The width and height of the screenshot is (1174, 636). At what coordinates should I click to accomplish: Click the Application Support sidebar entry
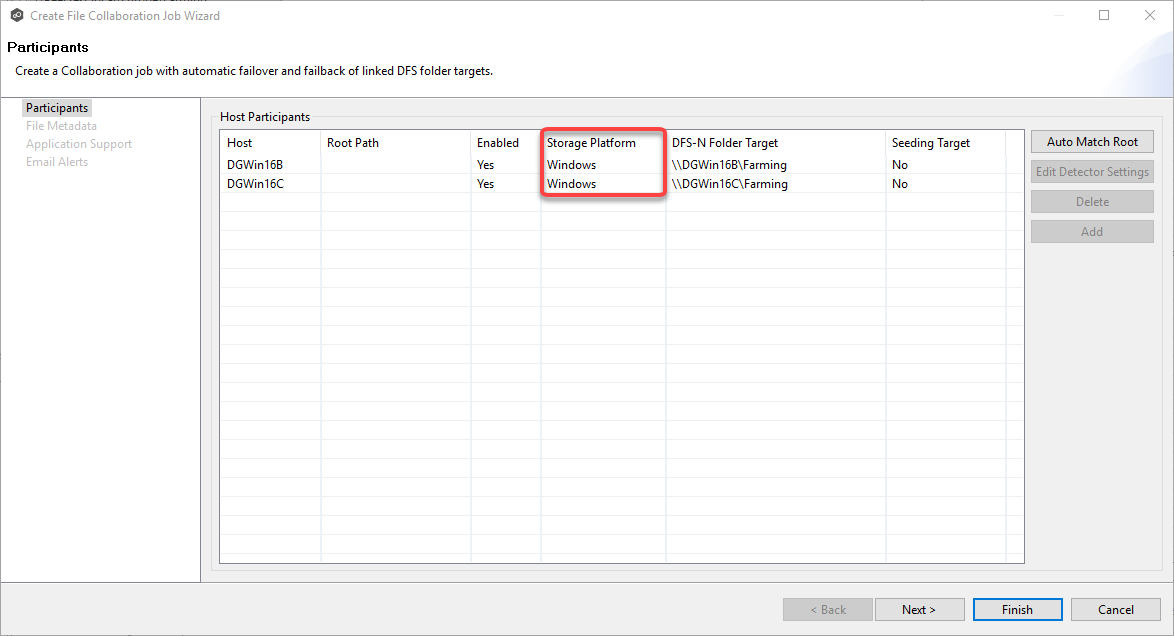tap(78, 143)
